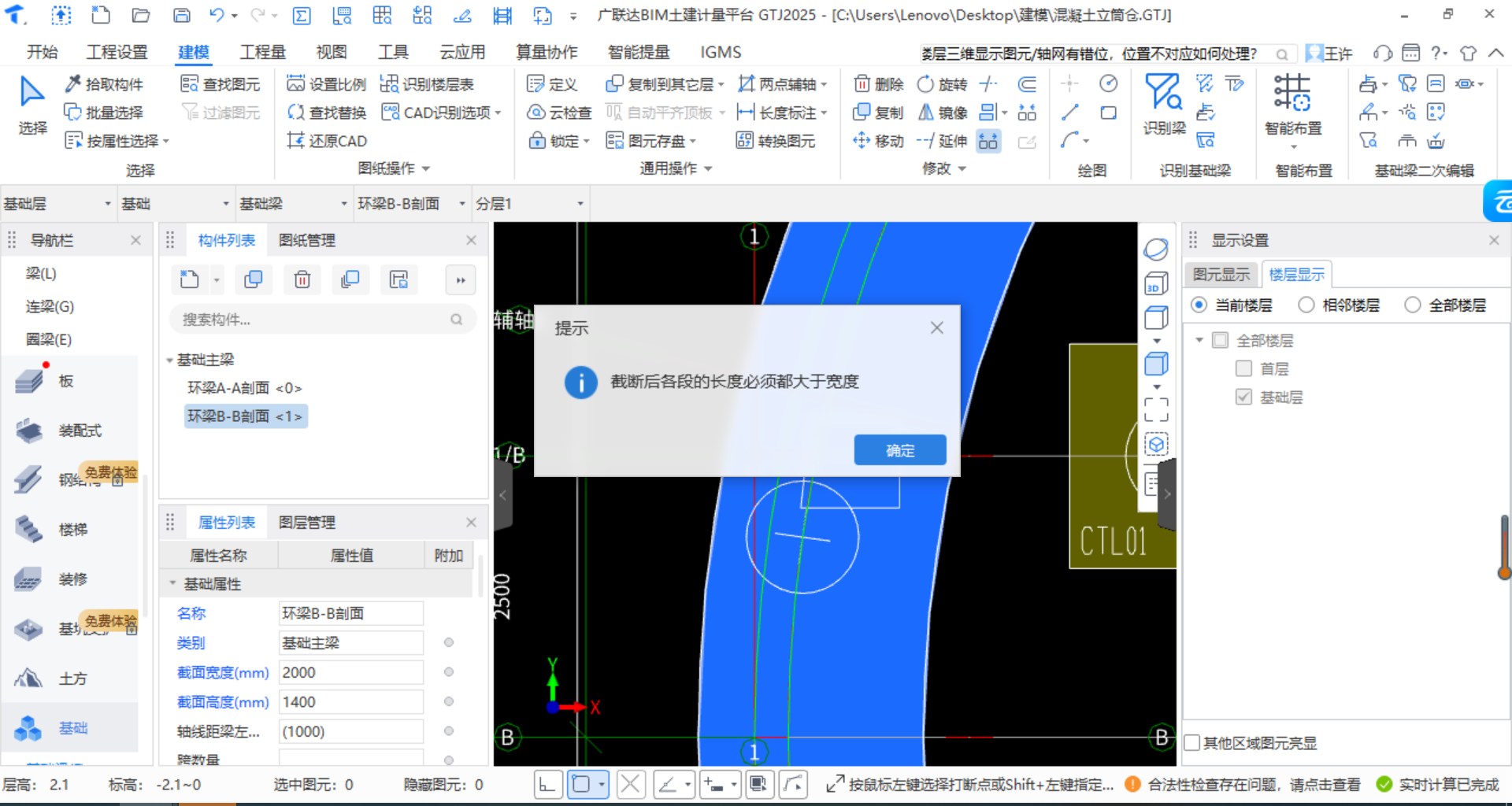This screenshot has height=806, width=1512.
Task: Click the Foundation (基础) nav icon
Action: pos(29,728)
